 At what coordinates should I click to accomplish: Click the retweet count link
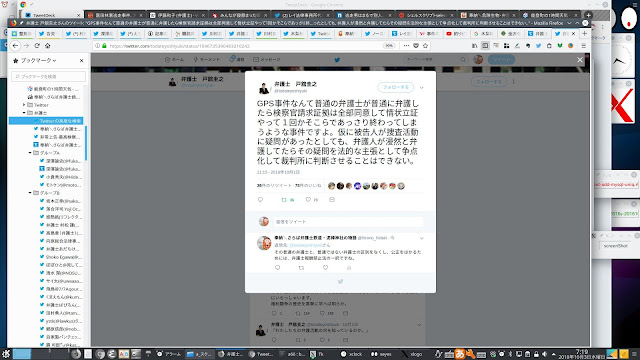coord(274,186)
